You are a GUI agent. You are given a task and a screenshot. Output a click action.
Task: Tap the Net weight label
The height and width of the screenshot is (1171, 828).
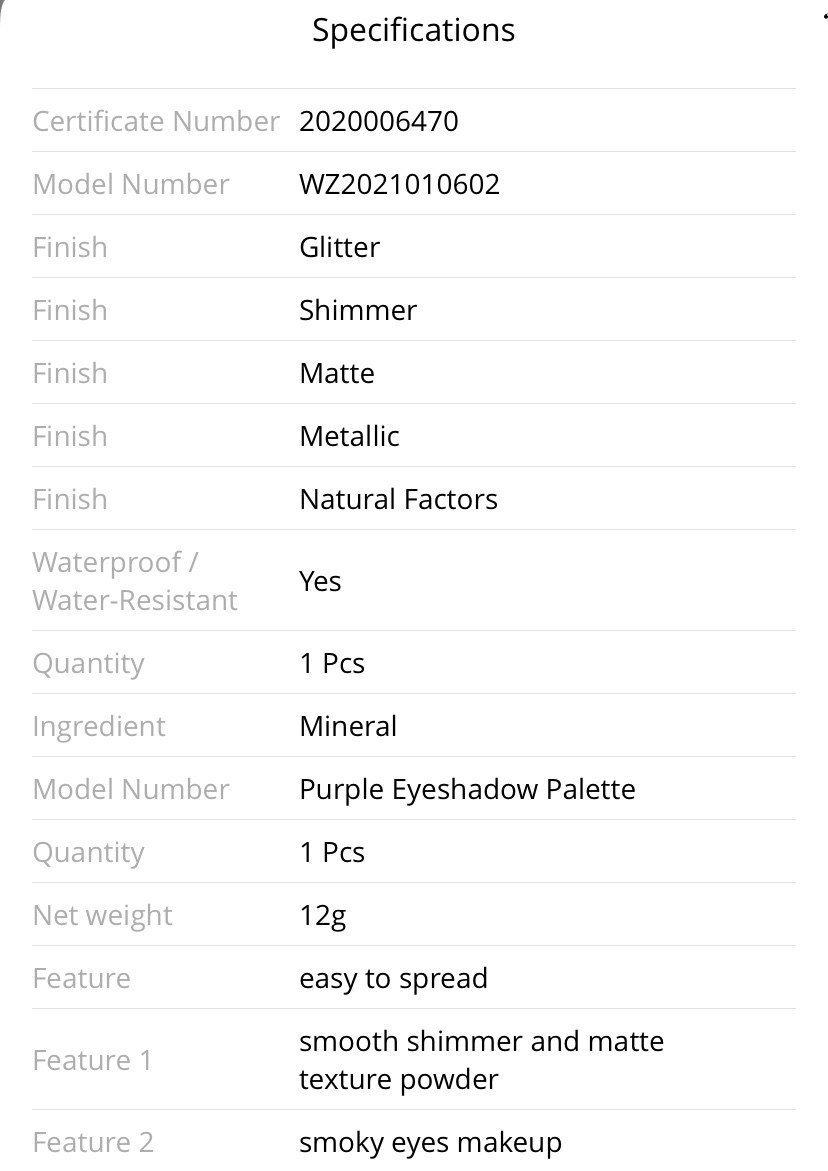coord(102,916)
